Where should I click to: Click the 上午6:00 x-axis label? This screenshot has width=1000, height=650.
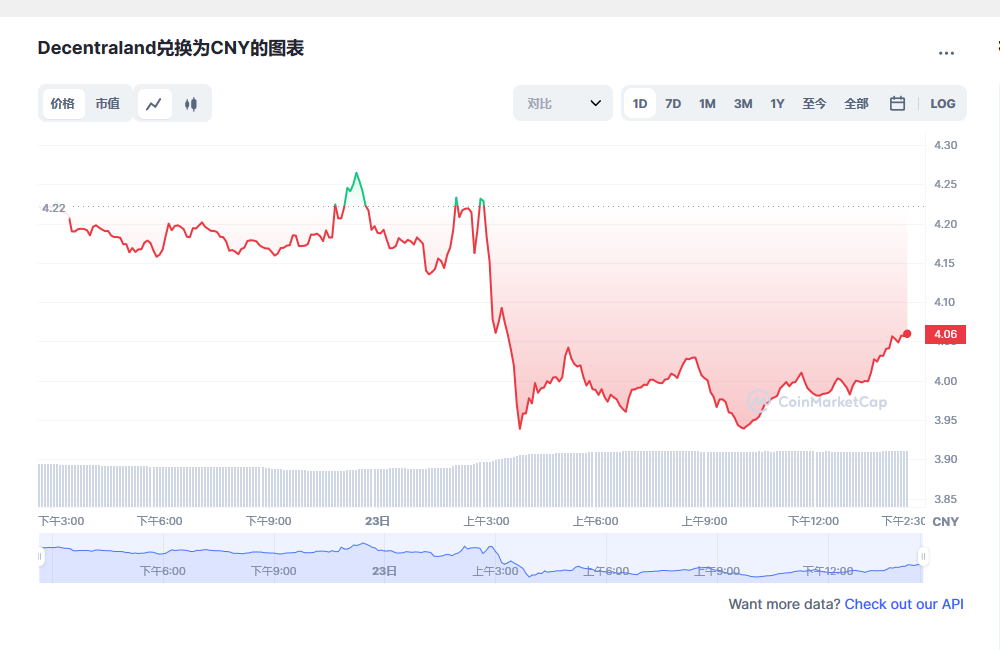click(x=595, y=521)
